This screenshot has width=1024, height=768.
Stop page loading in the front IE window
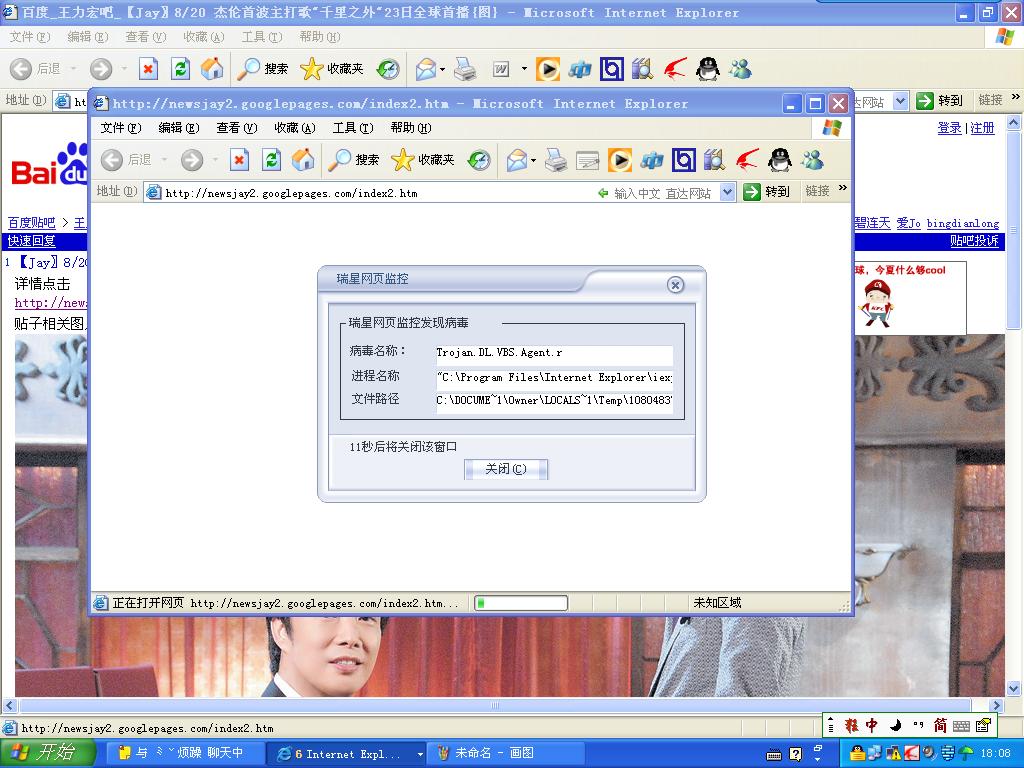240,160
